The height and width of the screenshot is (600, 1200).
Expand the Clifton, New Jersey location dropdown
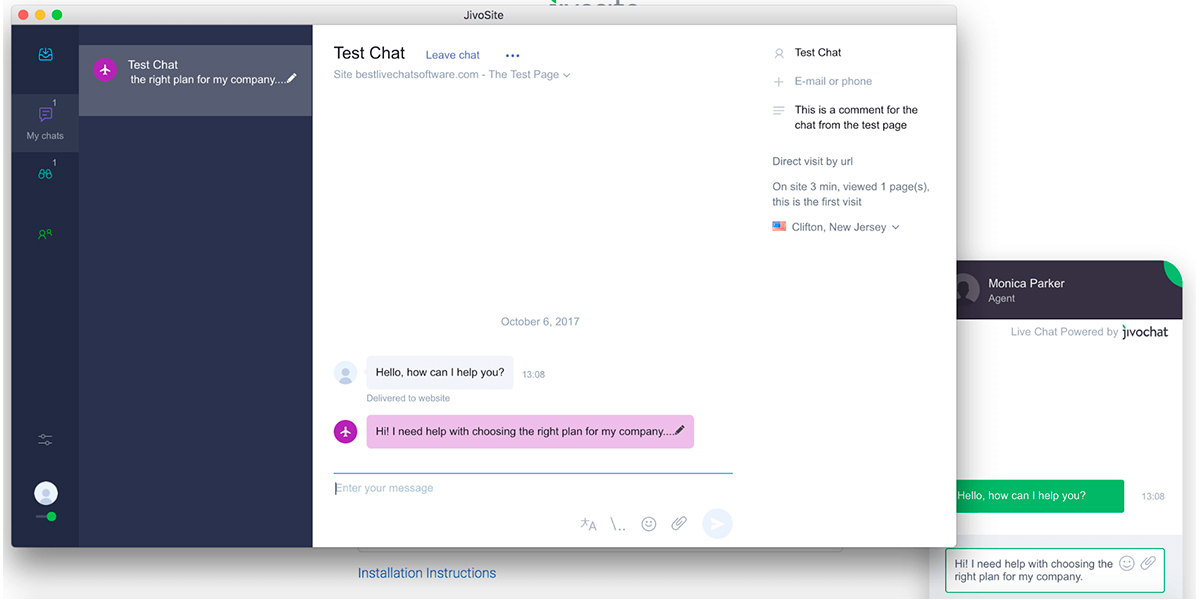(x=845, y=227)
